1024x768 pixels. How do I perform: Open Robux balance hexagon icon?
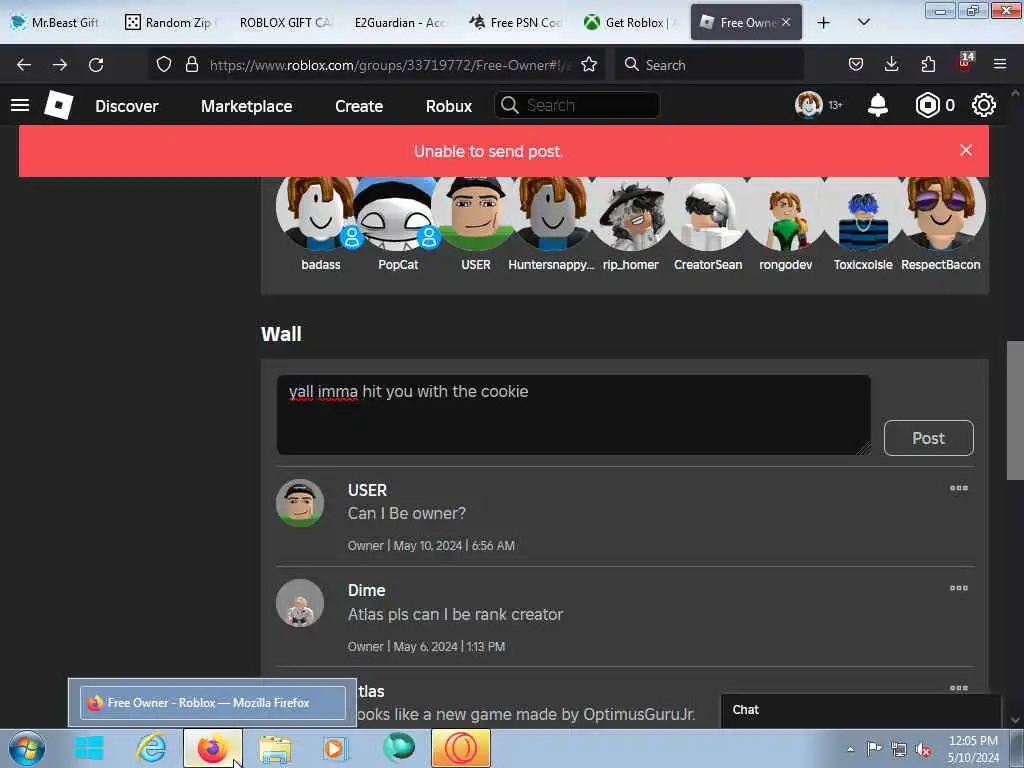coord(927,105)
